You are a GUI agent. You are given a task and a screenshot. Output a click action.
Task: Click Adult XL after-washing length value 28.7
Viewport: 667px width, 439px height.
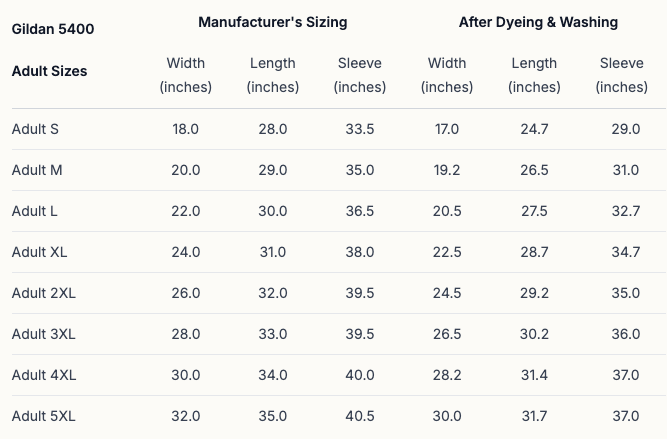534,252
